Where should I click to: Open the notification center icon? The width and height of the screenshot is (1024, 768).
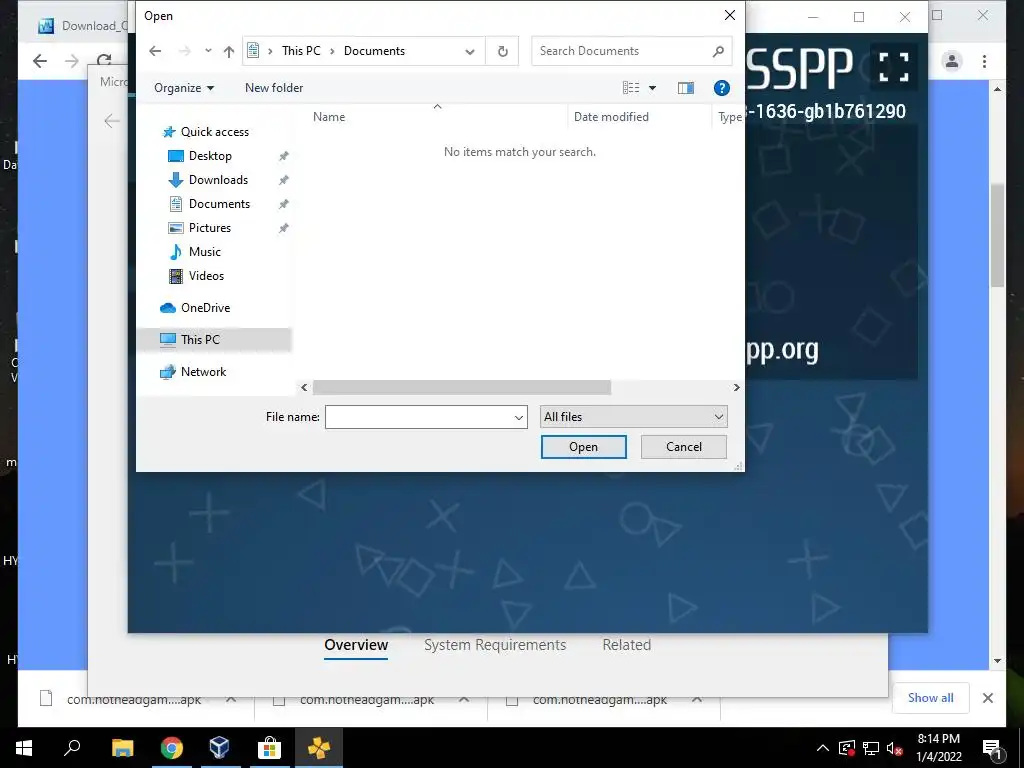(x=993, y=748)
